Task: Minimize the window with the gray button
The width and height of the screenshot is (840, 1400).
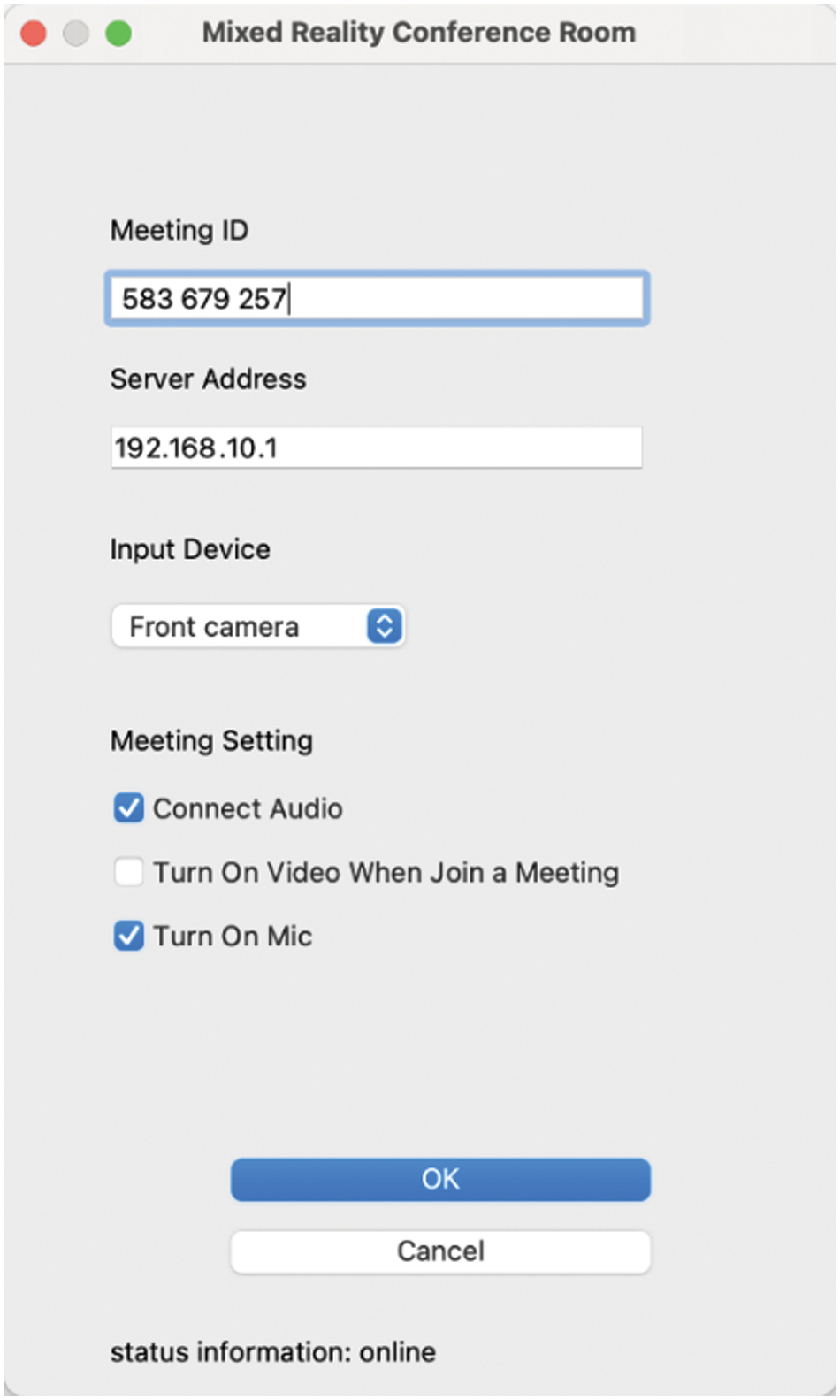Action: point(76,34)
